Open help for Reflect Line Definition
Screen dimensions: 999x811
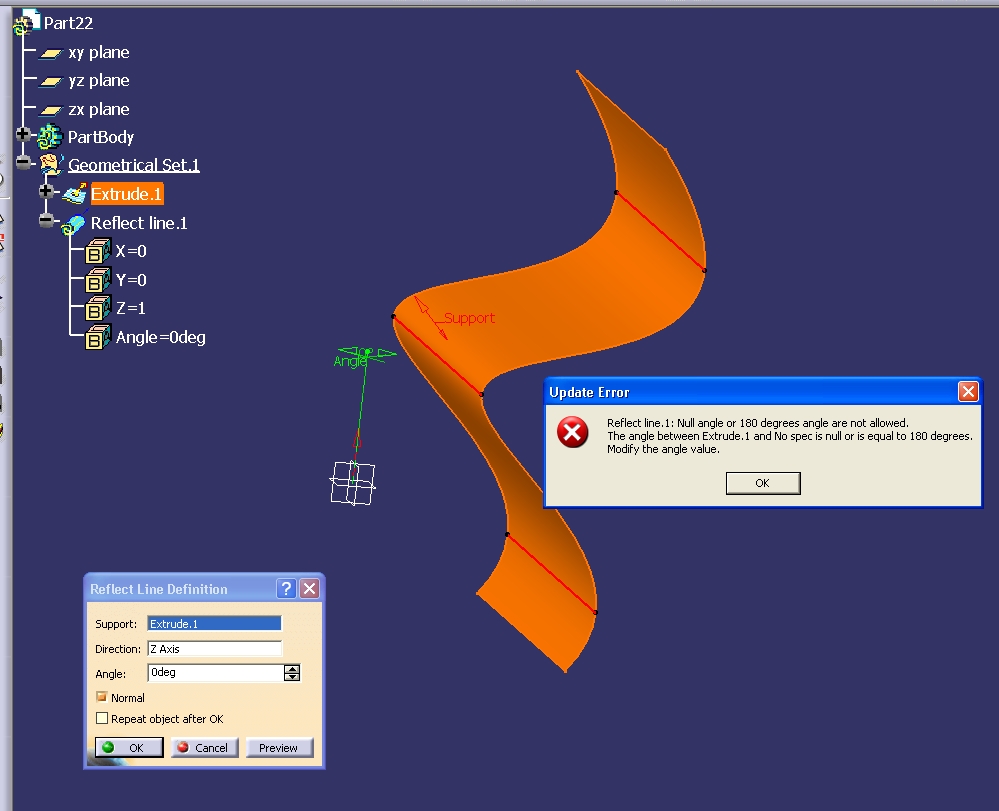[286, 588]
